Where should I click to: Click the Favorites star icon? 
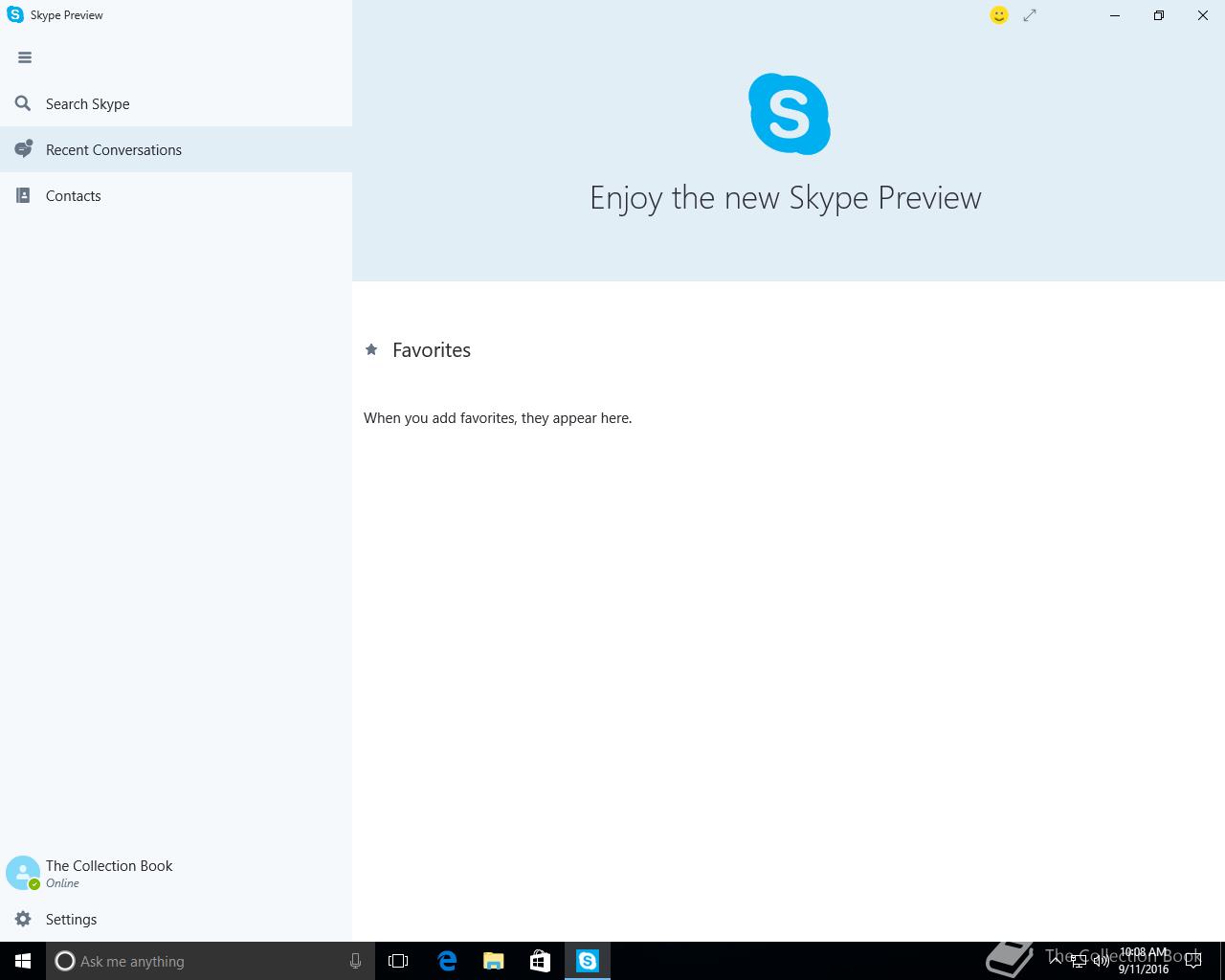(x=371, y=349)
